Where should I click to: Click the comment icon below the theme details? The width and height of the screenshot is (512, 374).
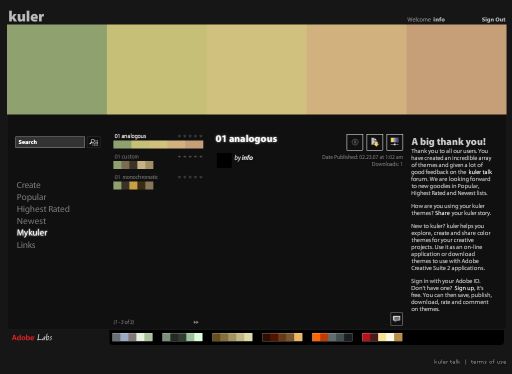(396, 319)
